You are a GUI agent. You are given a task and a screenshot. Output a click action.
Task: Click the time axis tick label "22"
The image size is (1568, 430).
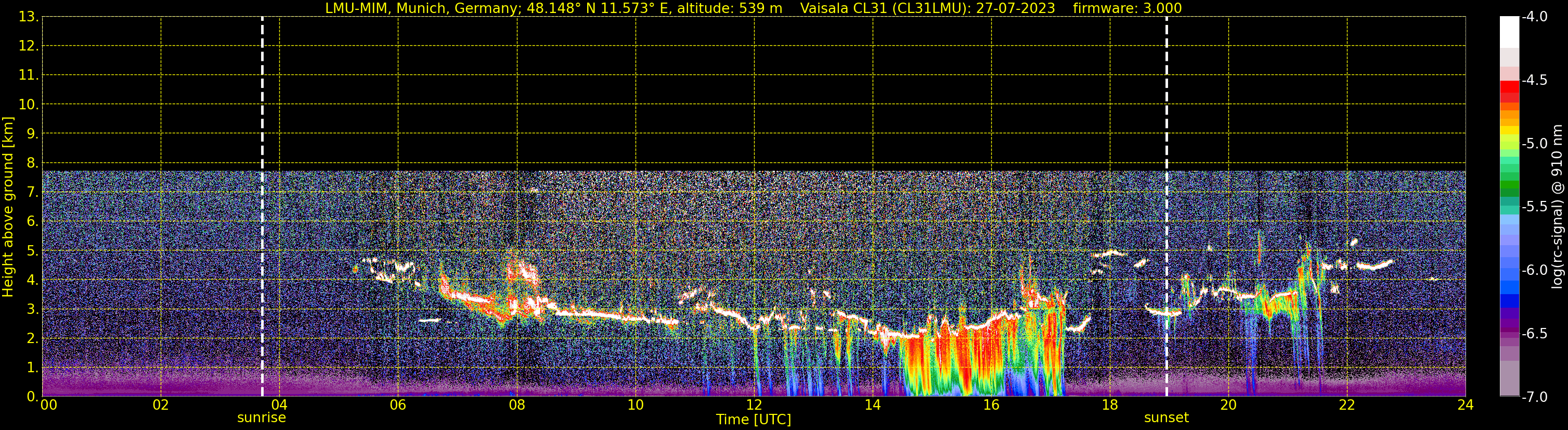[x=1347, y=405]
